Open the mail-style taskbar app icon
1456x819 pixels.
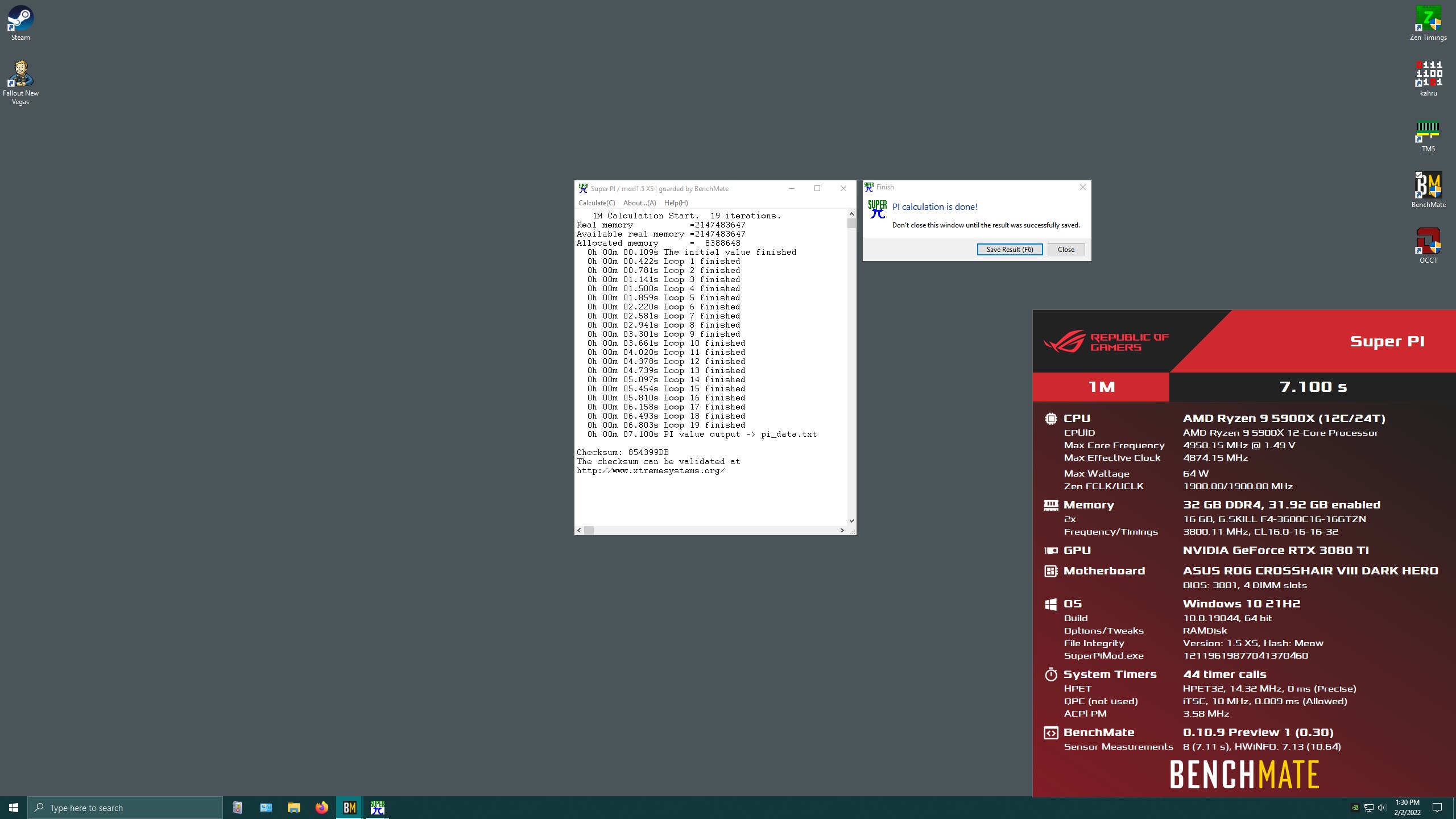pyautogui.click(x=266, y=808)
